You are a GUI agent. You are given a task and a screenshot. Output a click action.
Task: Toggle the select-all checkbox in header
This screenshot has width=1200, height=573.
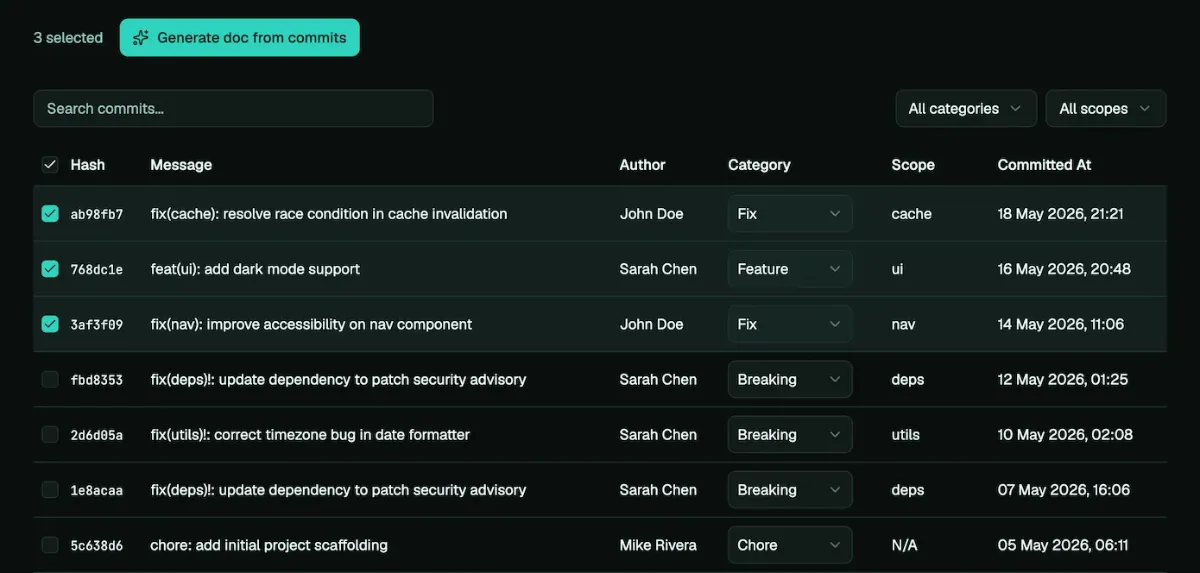click(x=50, y=165)
